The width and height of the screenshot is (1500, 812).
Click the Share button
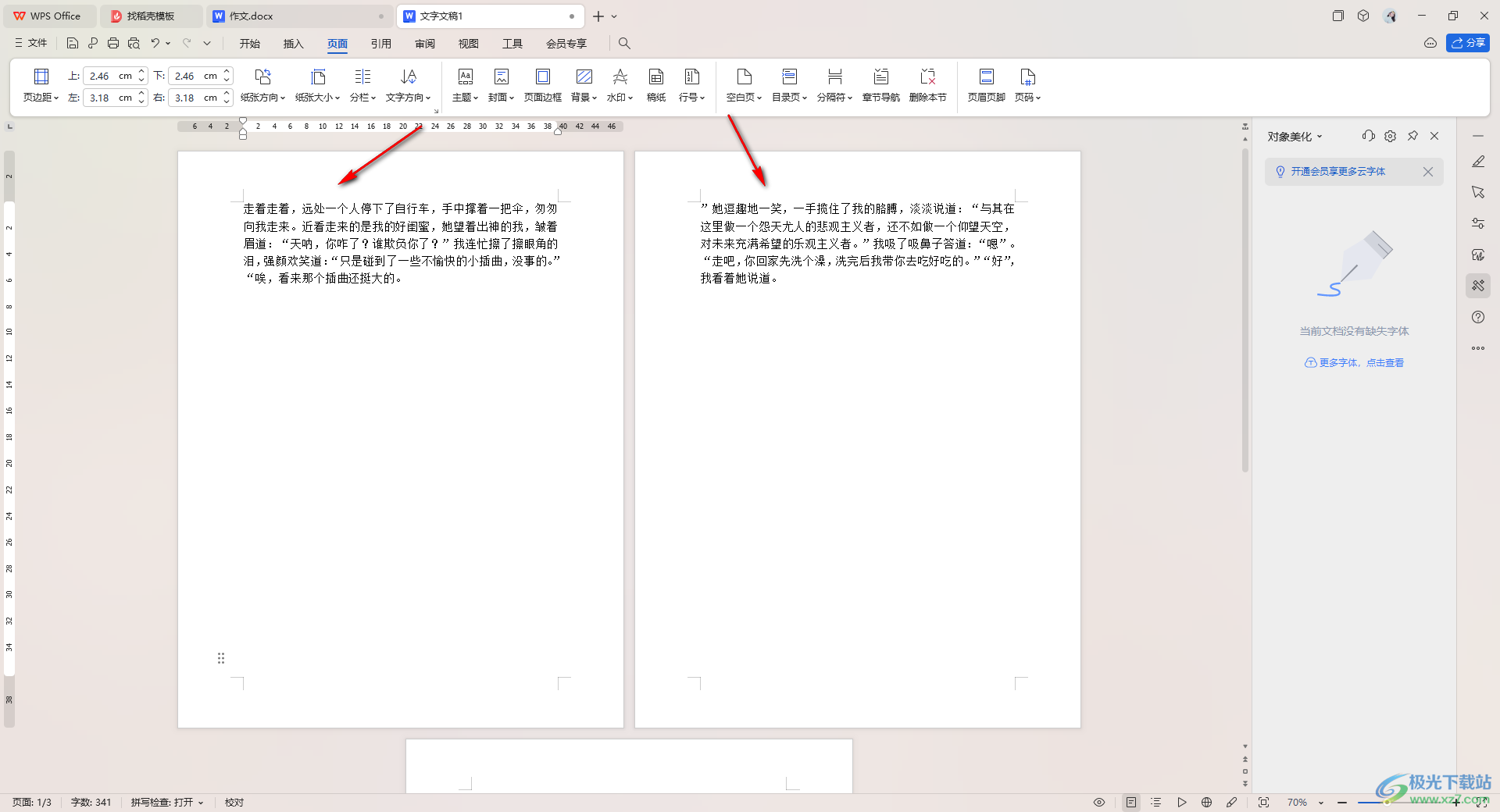click(1468, 43)
